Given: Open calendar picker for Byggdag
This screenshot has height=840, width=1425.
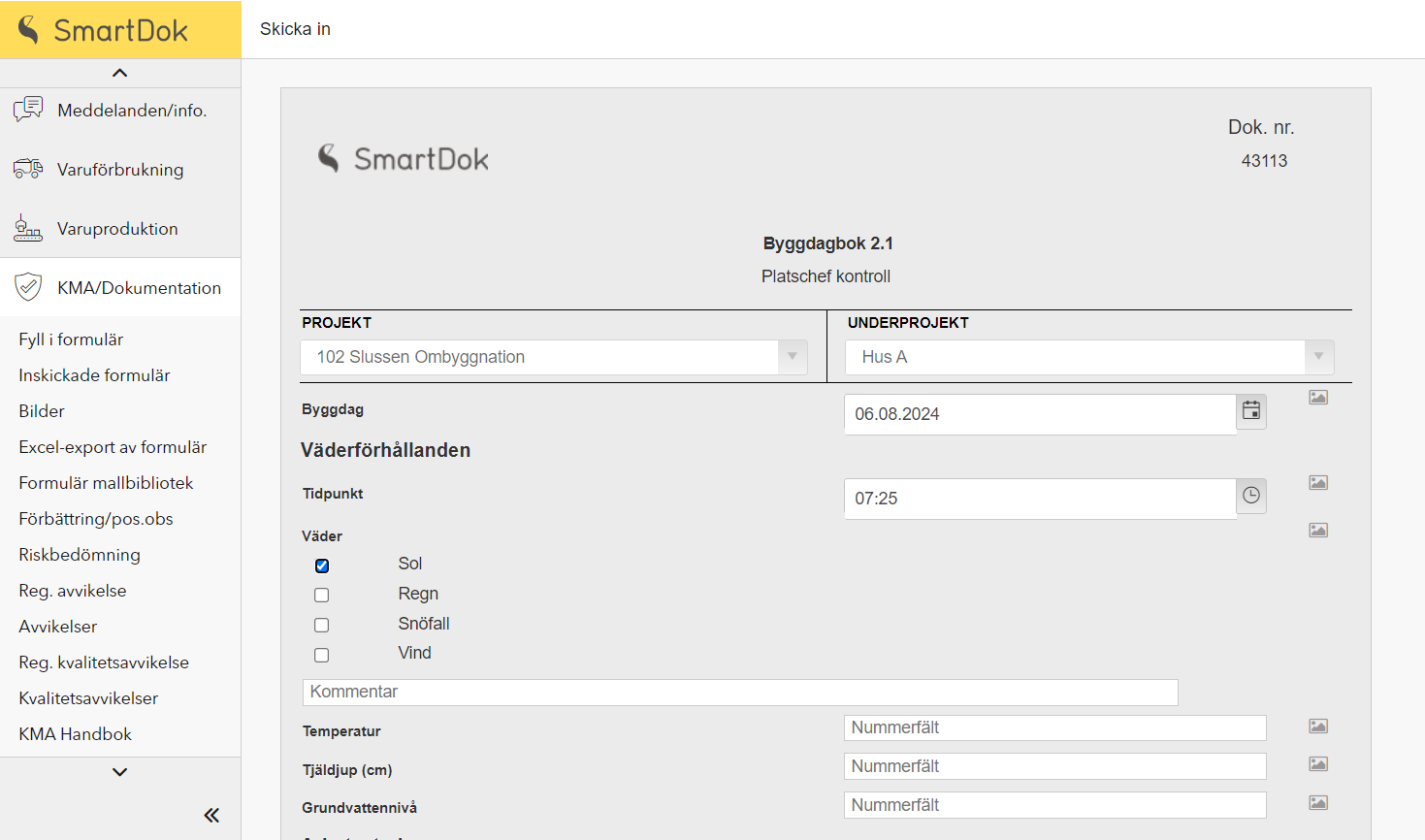Looking at the screenshot, I should 1251,411.
